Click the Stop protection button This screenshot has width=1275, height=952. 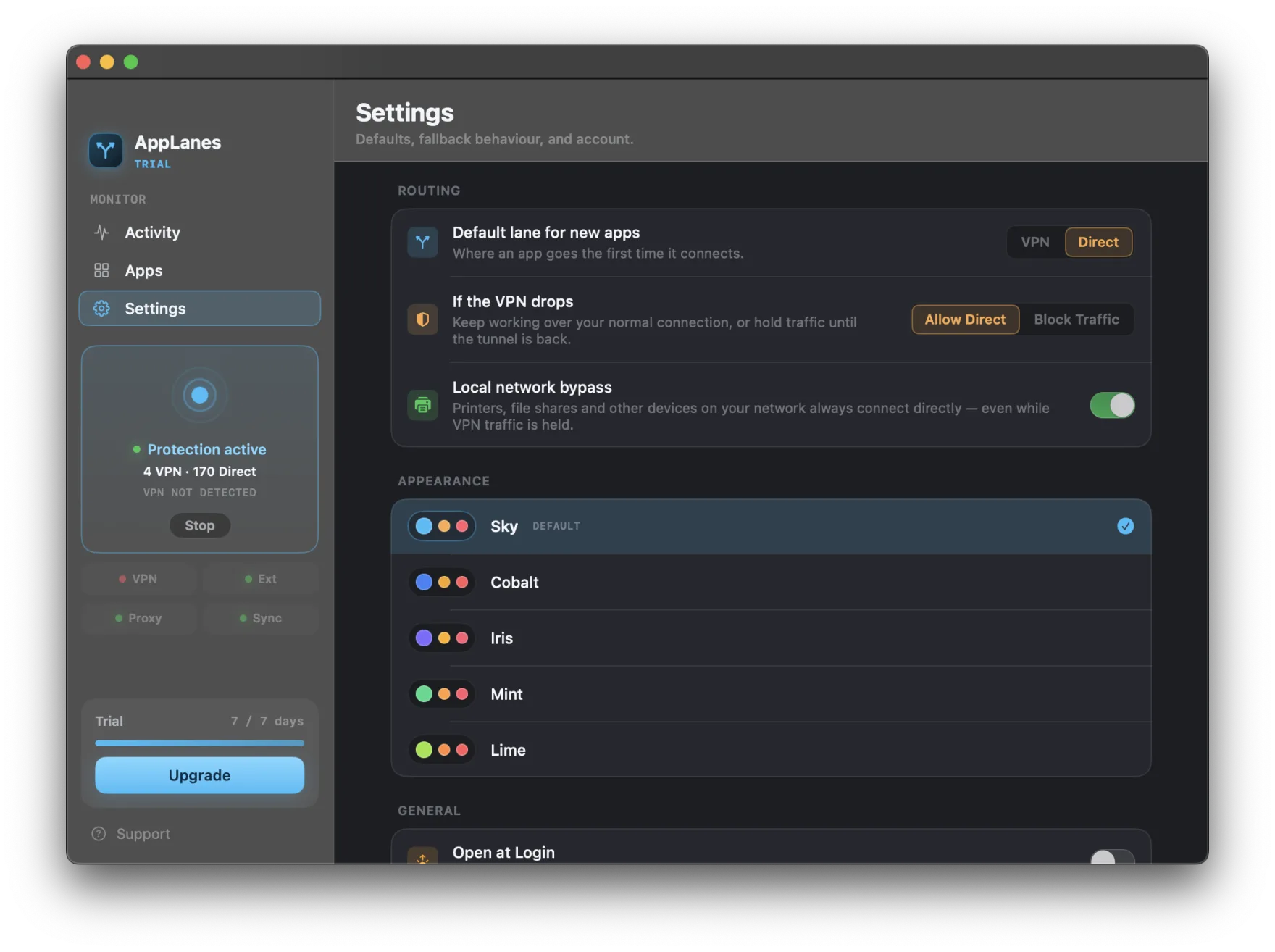200,525
